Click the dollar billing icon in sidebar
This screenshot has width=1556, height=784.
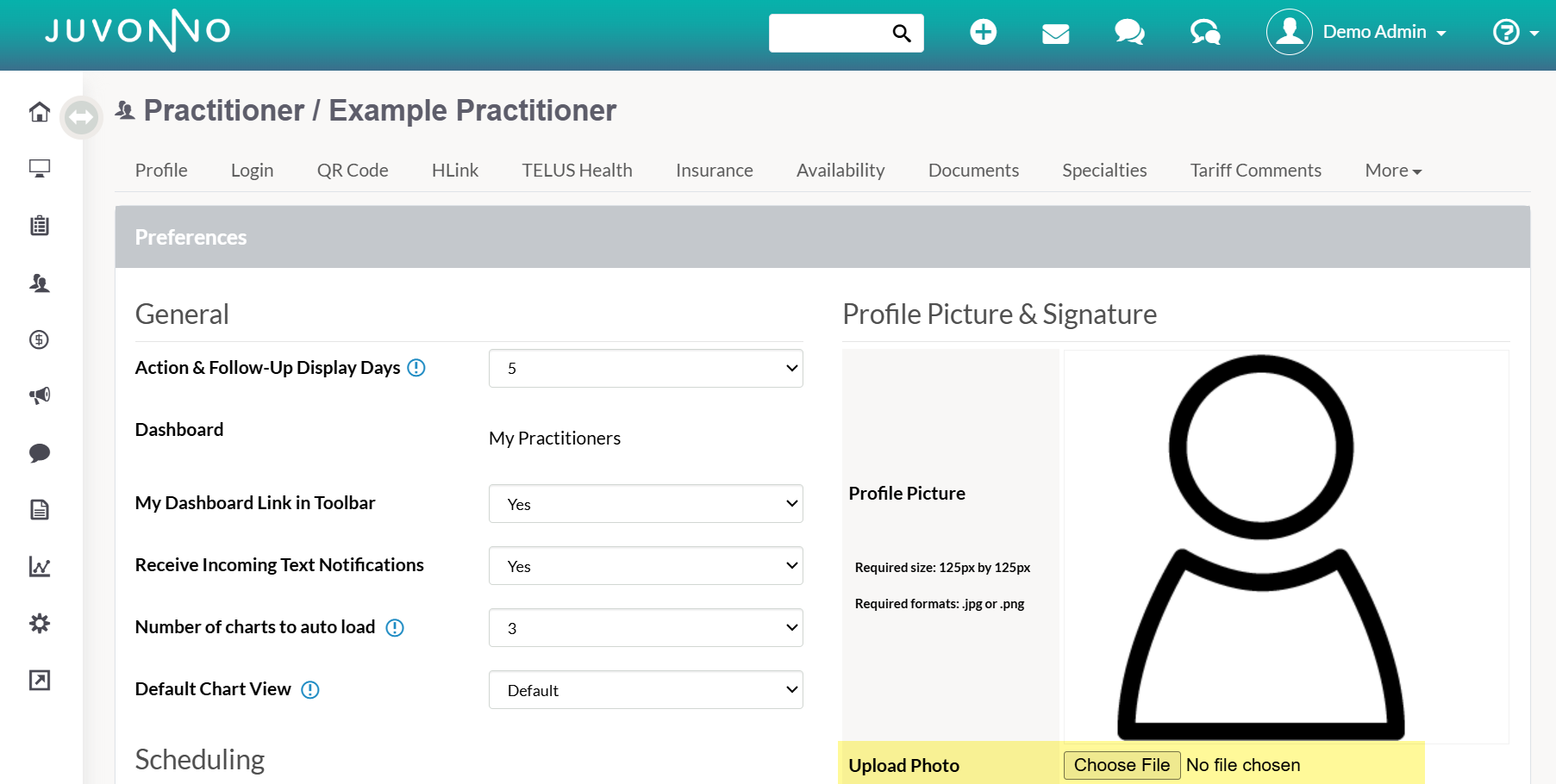(40, 339)
